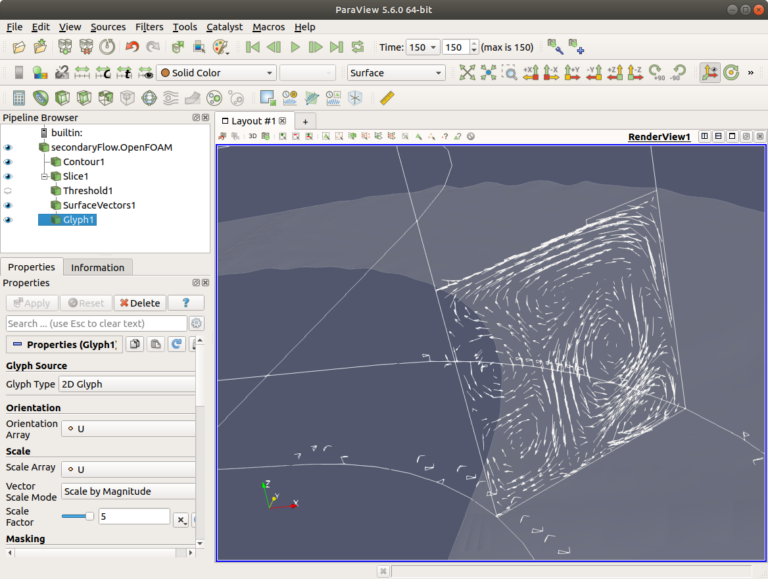This screenshot has width=768, height=579.
Task: Click the Undo arrow icon
Action: point(132,47)
